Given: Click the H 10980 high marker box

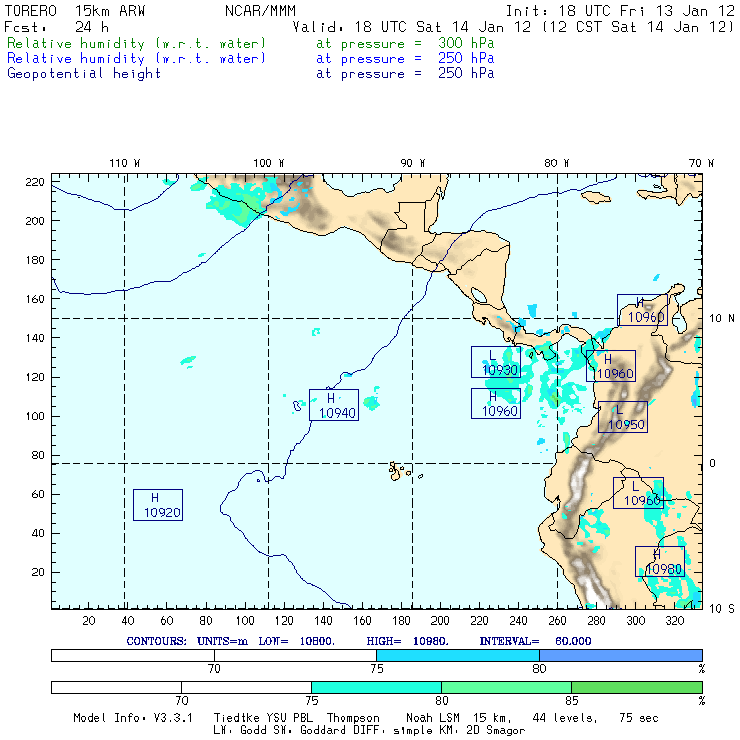Looking at the screenshot, I should coord(660,562).
